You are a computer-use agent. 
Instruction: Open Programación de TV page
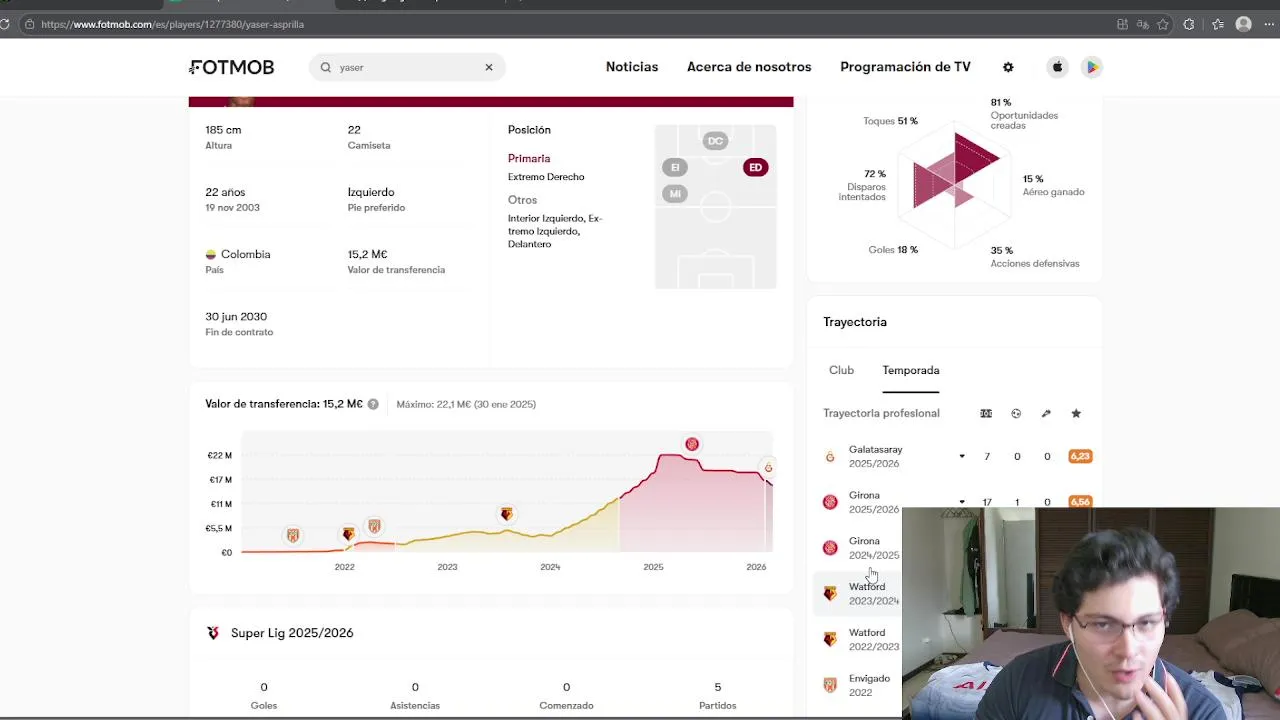click(x=905, y=67)
